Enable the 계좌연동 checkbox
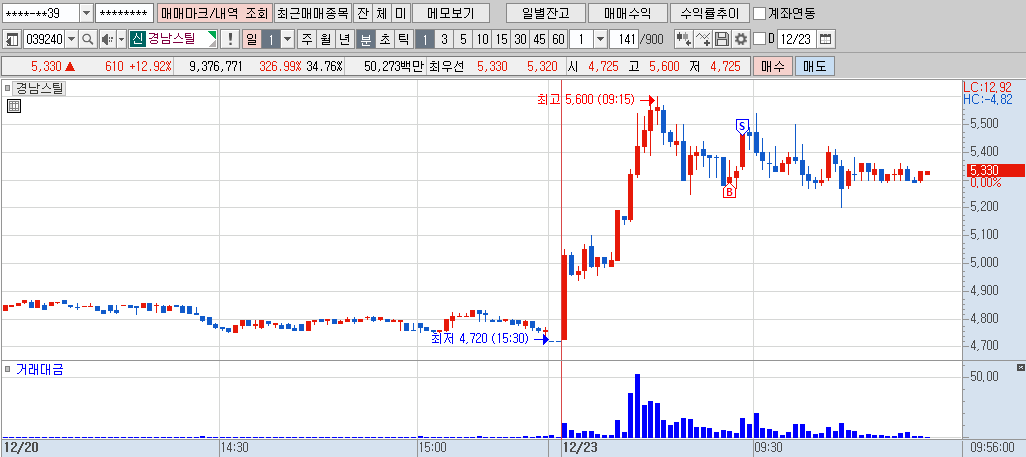1026x457 pixels. [760, 13]
